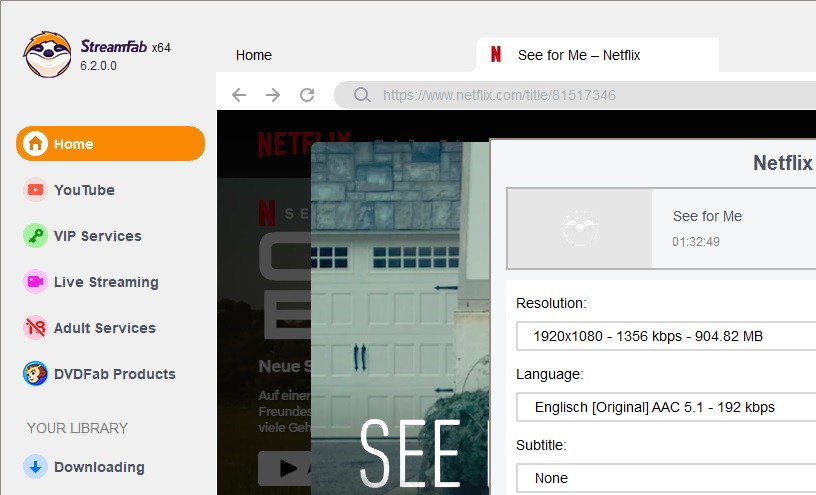The height and width of the screenshot is (495, 816).
Task: Go back with the browser back arrow
Action: pyautogui.click(x=239, y=95)
